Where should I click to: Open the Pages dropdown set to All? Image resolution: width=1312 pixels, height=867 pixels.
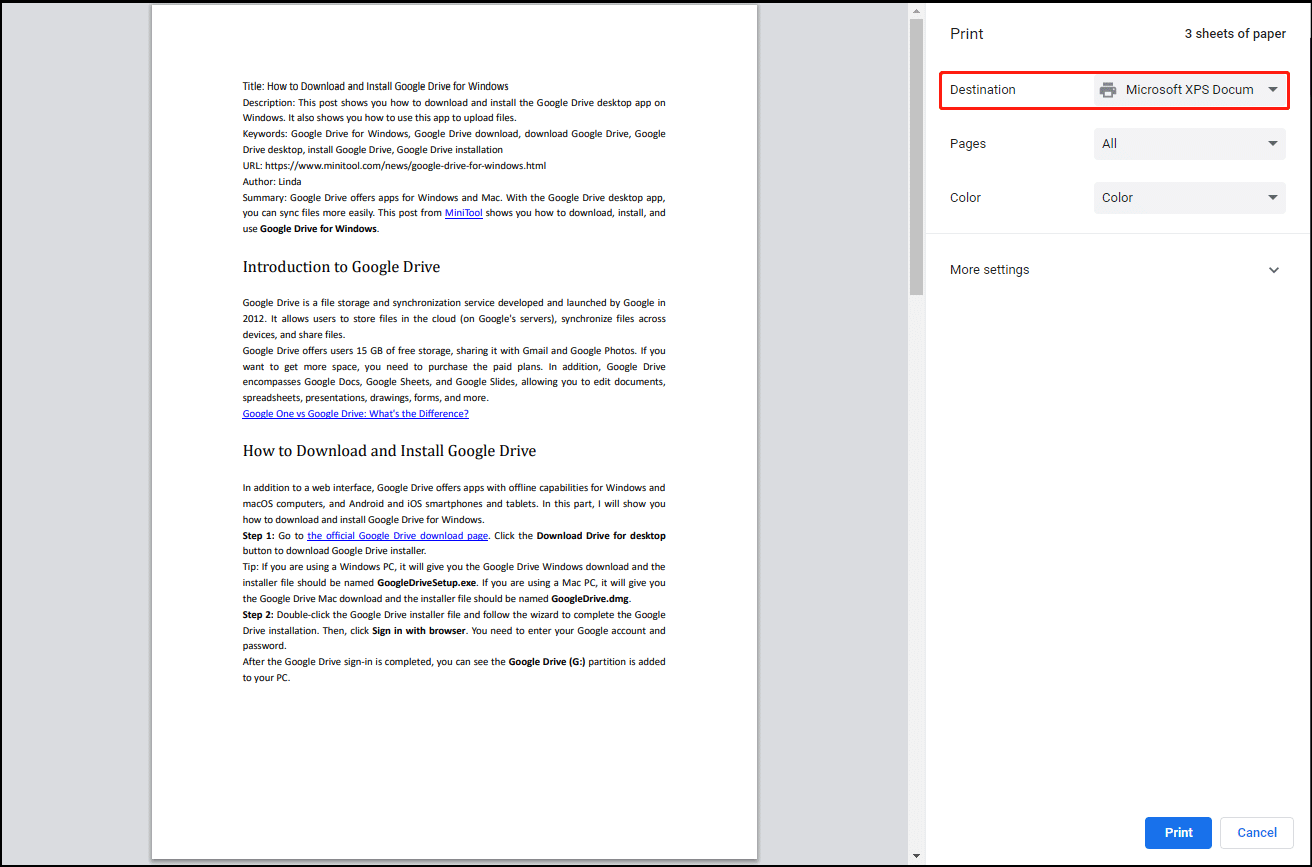tap(1189, 144)
